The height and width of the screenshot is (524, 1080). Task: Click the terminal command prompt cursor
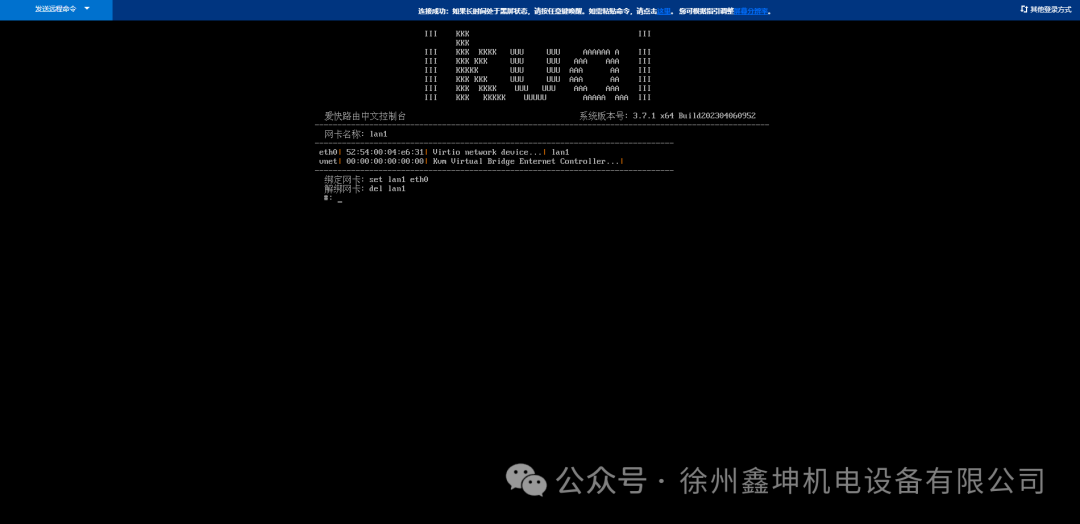pyautogui.click(x=340, y=200)
